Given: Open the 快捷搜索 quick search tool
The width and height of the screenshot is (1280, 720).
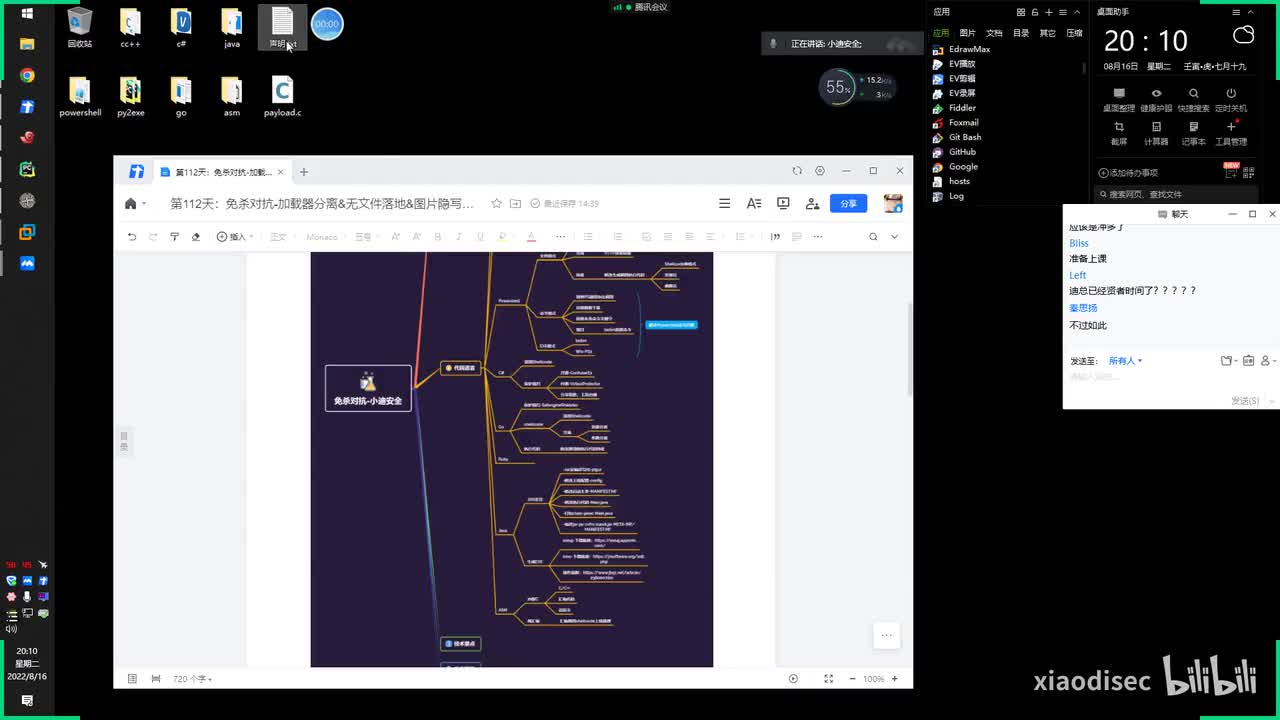Looking at the screenshot, I should coord(1193,99).
